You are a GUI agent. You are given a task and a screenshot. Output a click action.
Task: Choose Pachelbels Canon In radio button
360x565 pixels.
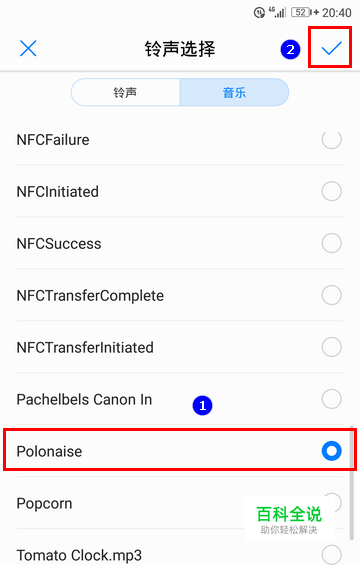(332, 399)
